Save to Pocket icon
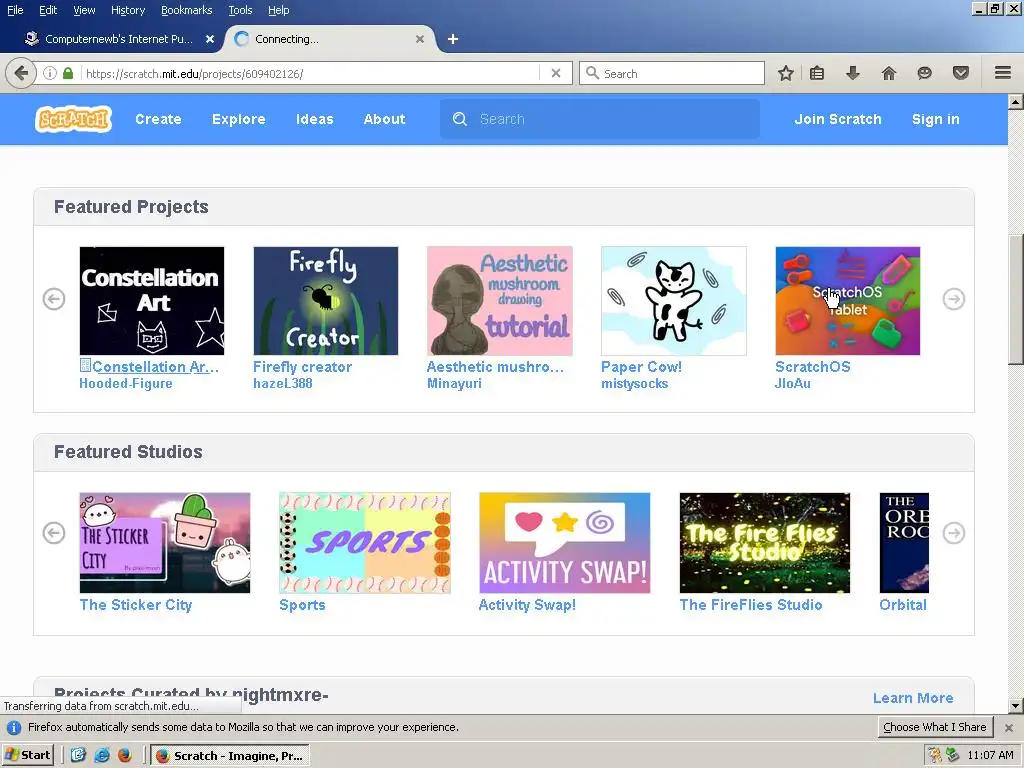 pos(961,73)
